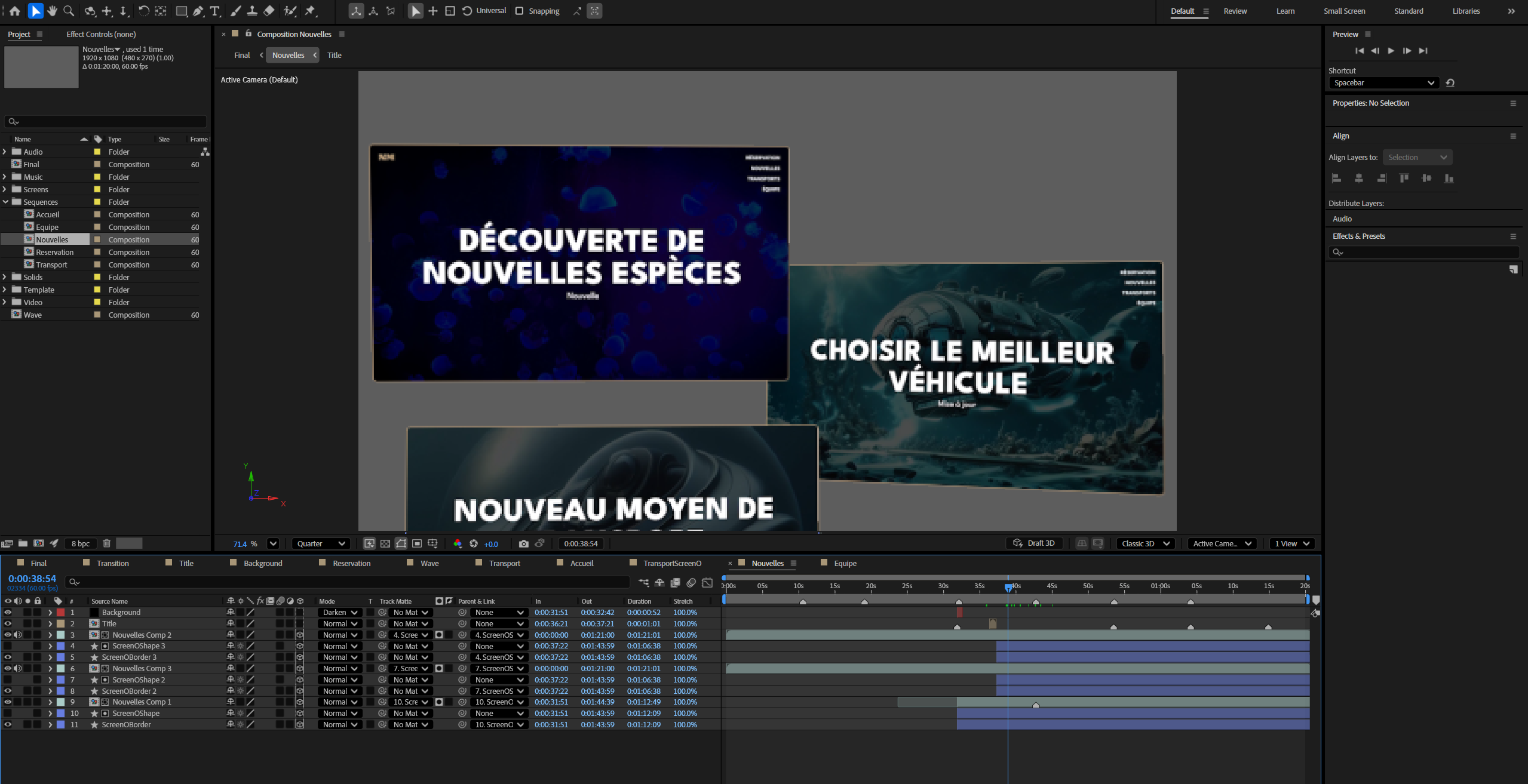Open the Classic 3D renderer dropdown
The height and width of the screenshot is (784, 1528).
coord(1145,543)
